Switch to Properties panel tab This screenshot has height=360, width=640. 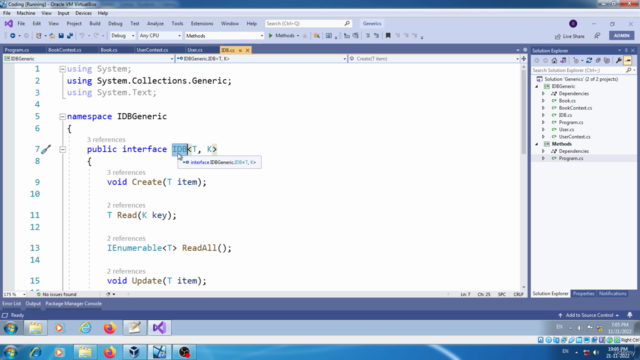pos(583,294)
